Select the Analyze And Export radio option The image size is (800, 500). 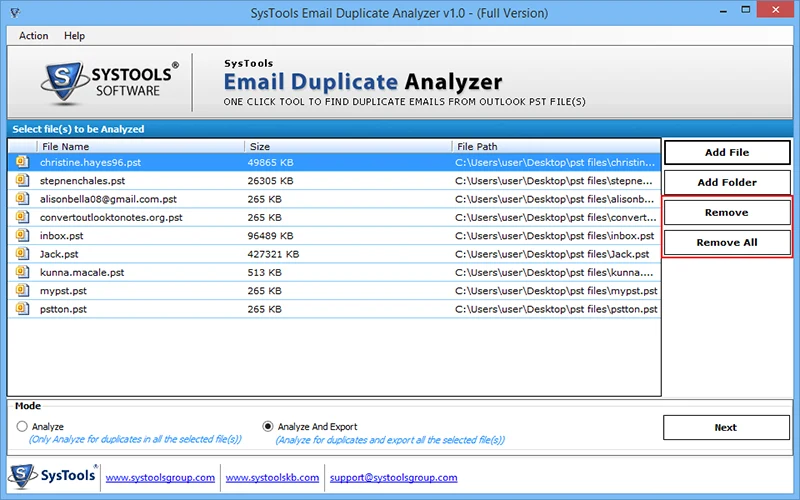pos(268,426)
